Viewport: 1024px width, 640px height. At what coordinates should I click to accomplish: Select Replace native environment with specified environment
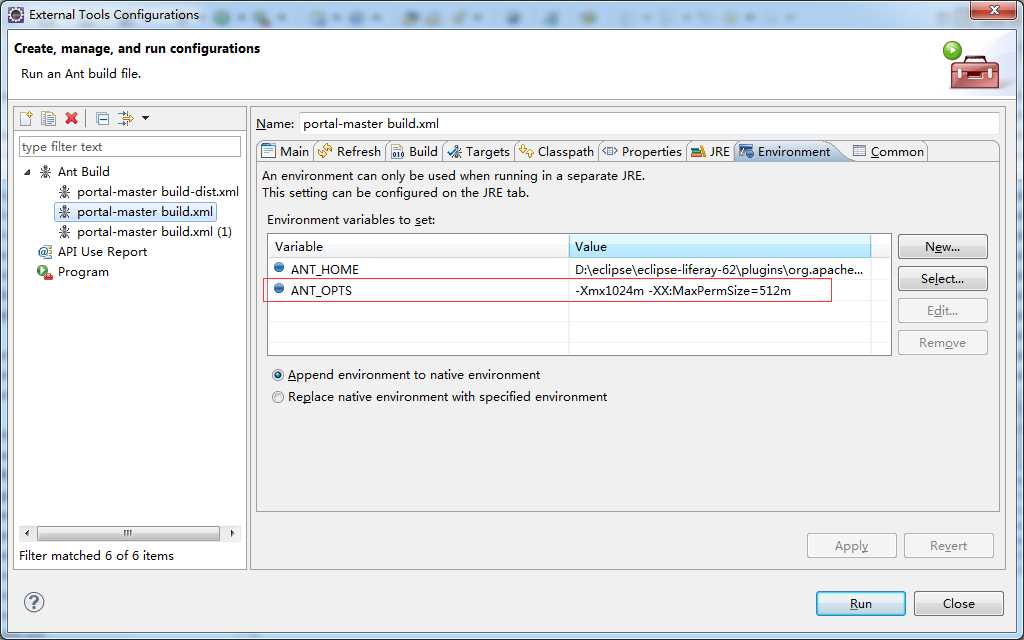[x=278, y=397]
